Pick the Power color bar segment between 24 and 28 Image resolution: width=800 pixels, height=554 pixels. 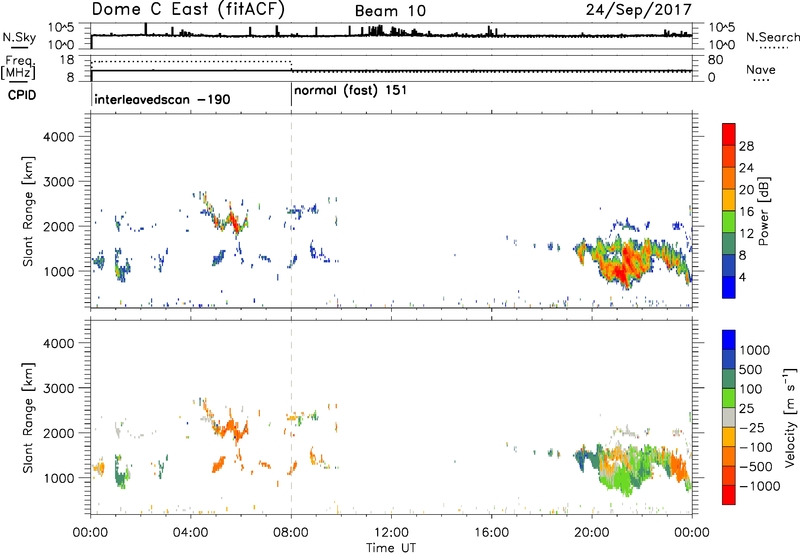[729, 156]
